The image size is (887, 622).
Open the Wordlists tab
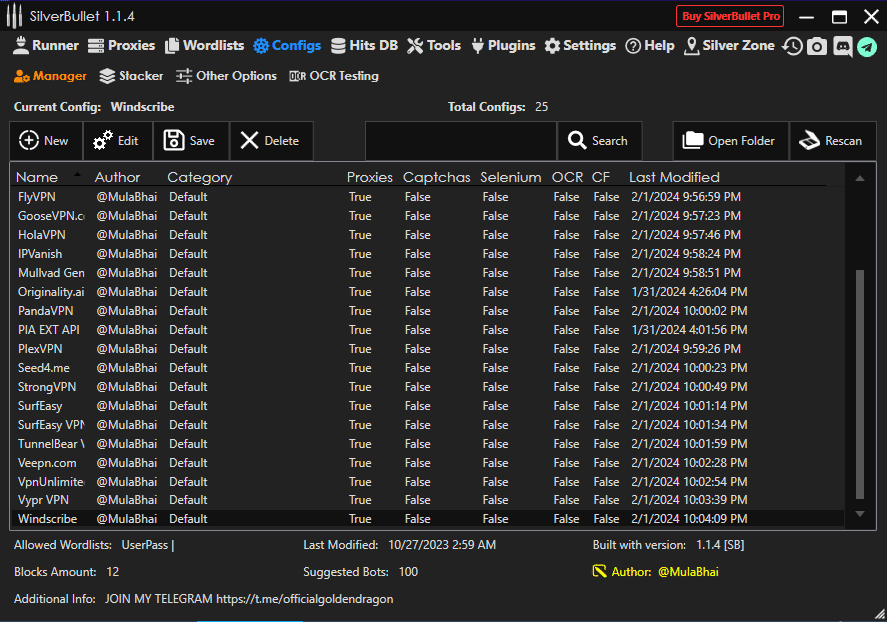pos(205,45)
